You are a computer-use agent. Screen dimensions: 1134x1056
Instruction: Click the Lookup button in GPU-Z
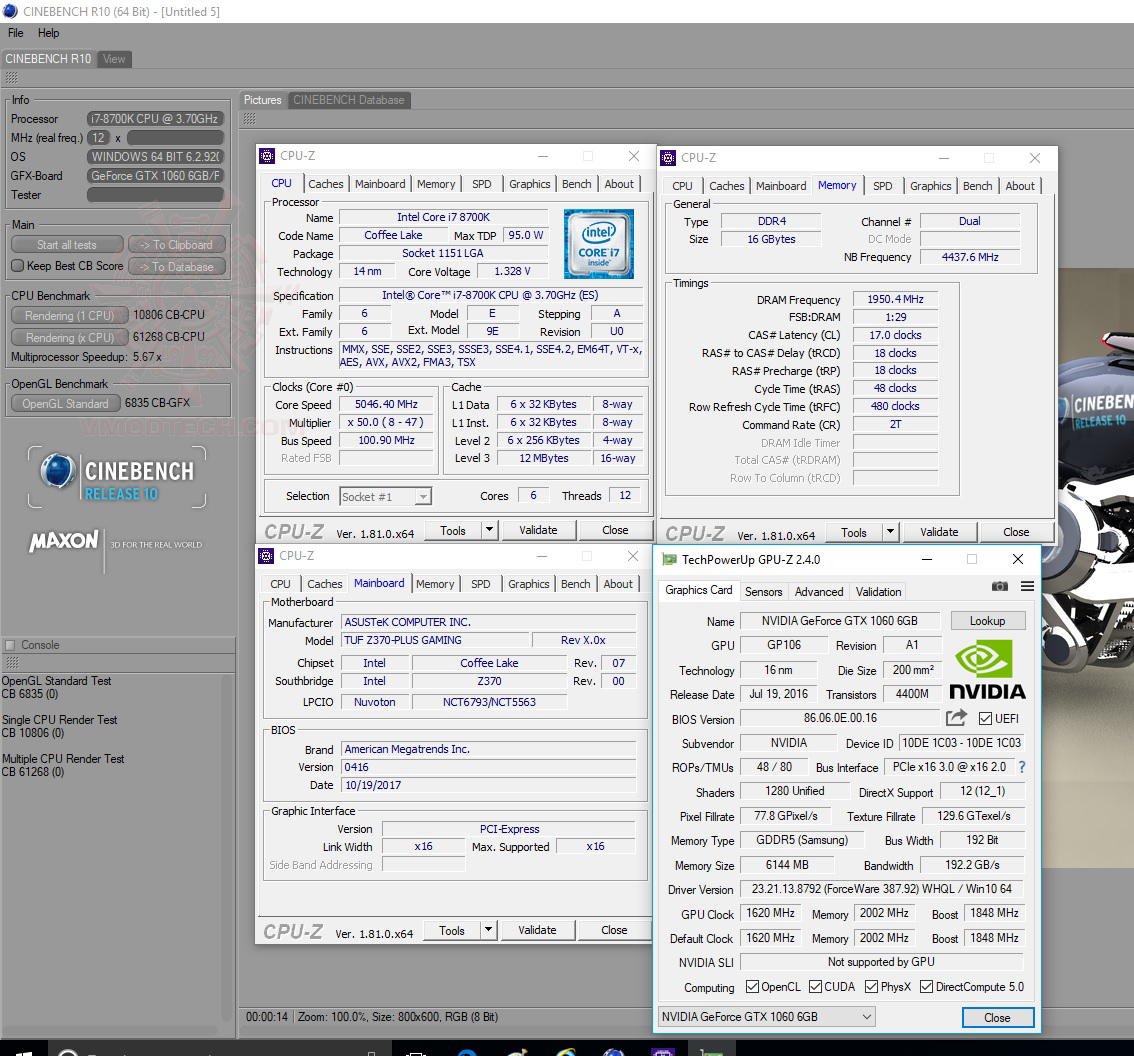click(x=988, y=620)
